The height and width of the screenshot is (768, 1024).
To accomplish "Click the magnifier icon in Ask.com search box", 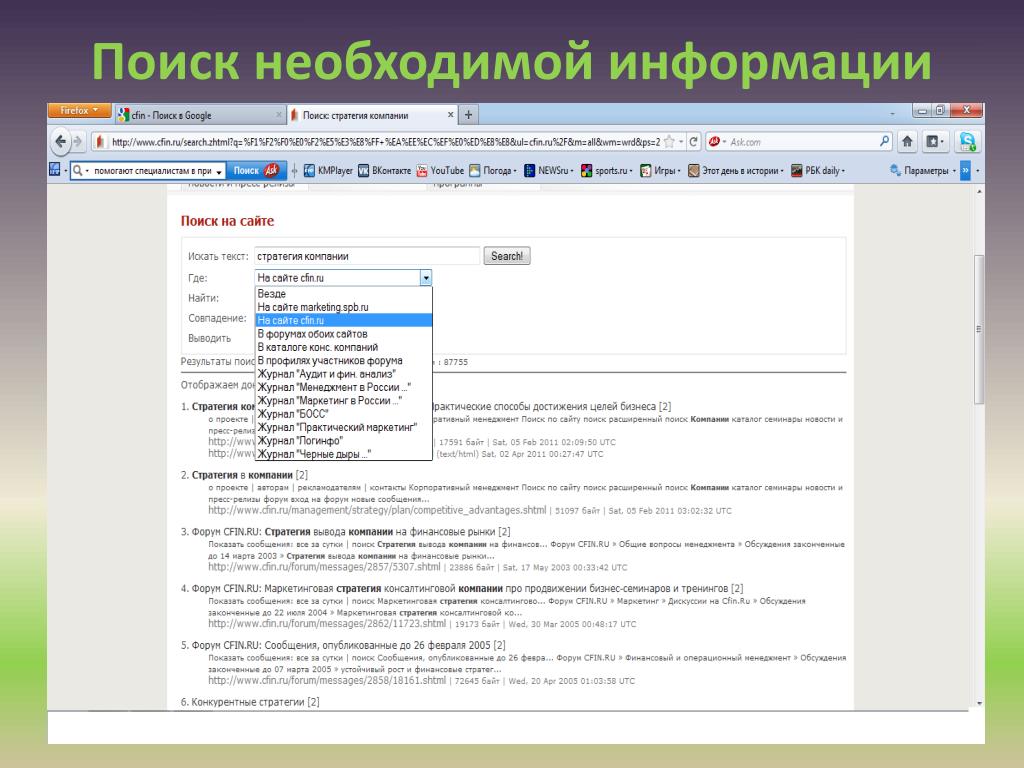I will coord(884,141).
